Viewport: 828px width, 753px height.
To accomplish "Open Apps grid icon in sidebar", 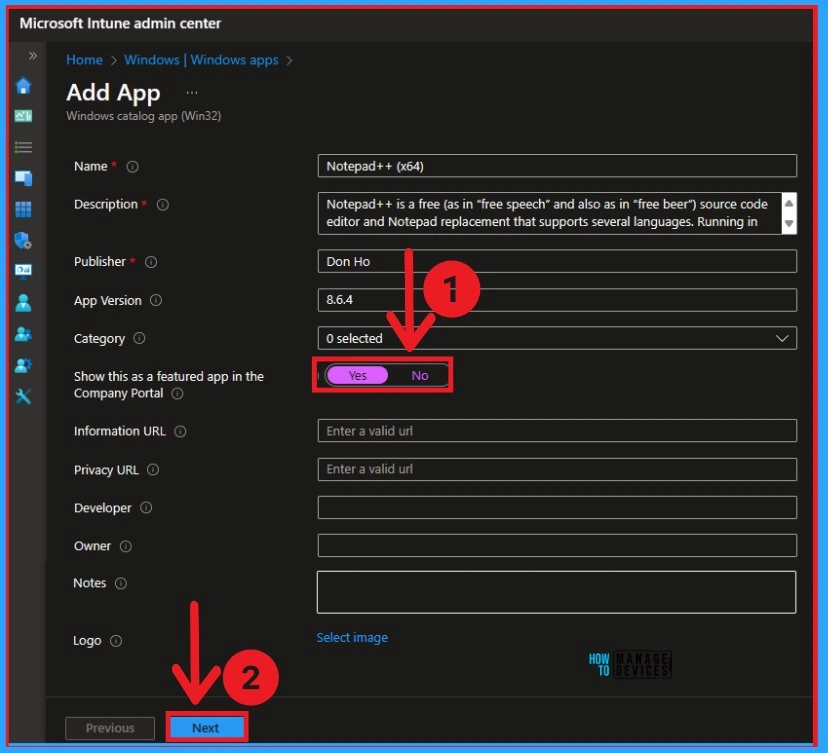I will (23, 209).
